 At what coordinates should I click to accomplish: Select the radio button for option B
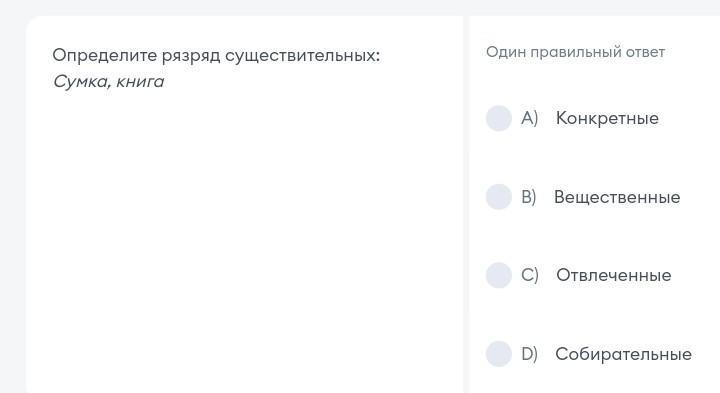click(x=499, y=197)
